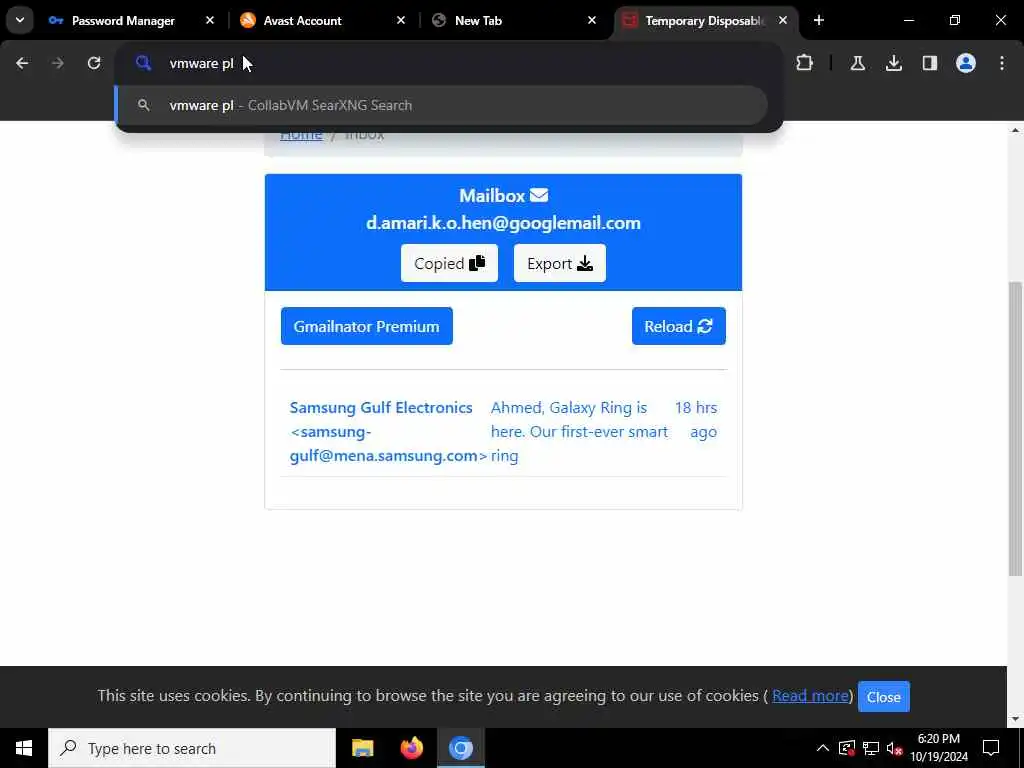Click the '18 hrs ago' timestamp
The image size is (1024, 768).
point(696,419)
